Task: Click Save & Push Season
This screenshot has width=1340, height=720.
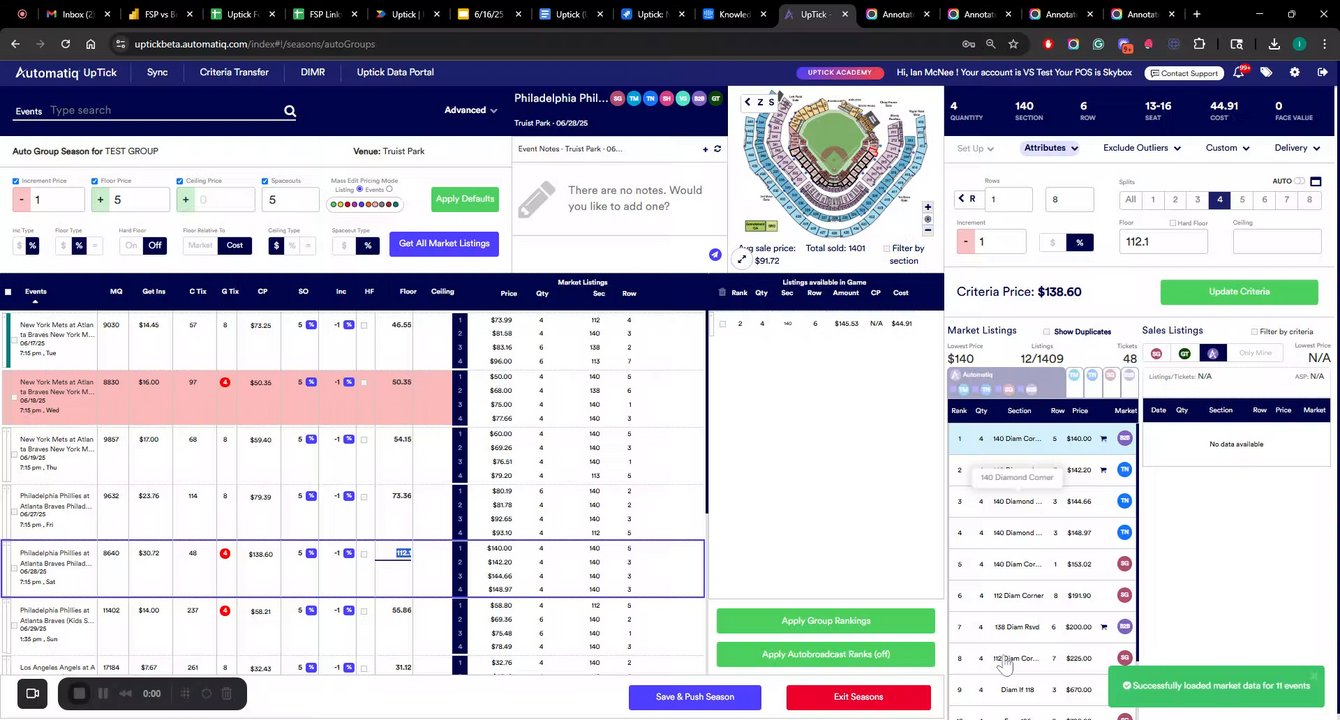Action: click(695, 697)
